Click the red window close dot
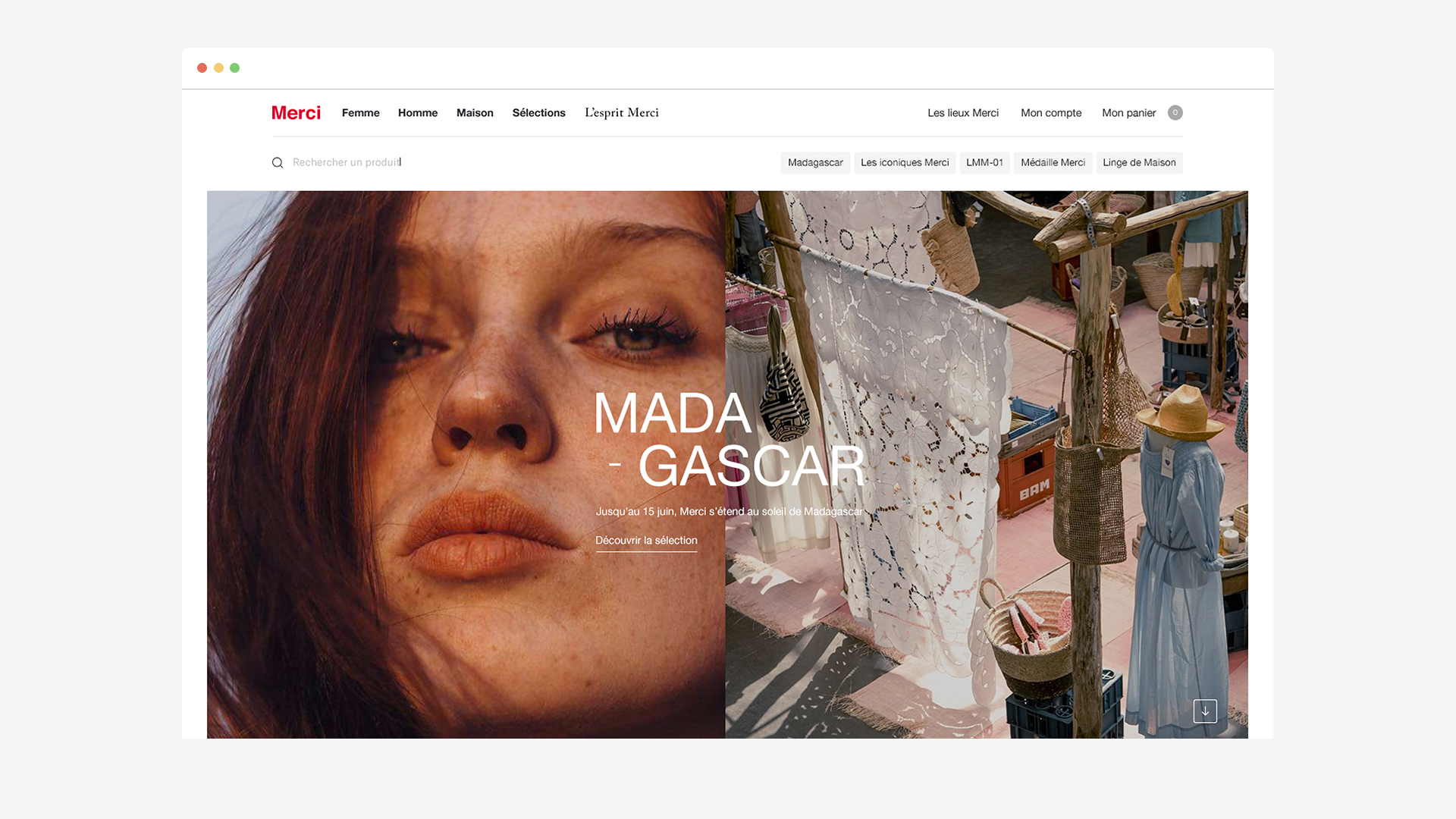 pyautogui.click(x=202, y=68)
